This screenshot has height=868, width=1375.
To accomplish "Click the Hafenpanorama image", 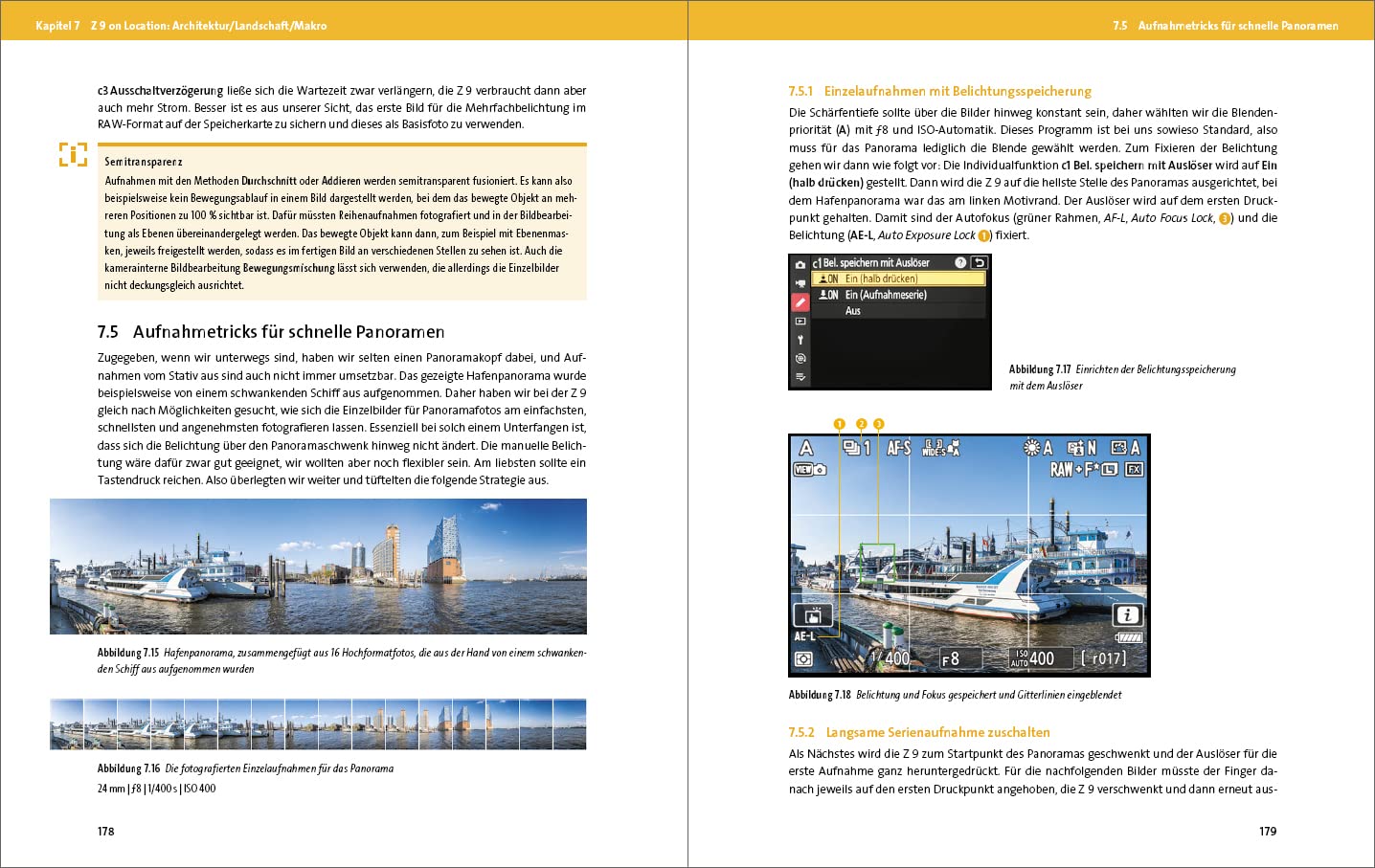I will [x=318, y=567].
